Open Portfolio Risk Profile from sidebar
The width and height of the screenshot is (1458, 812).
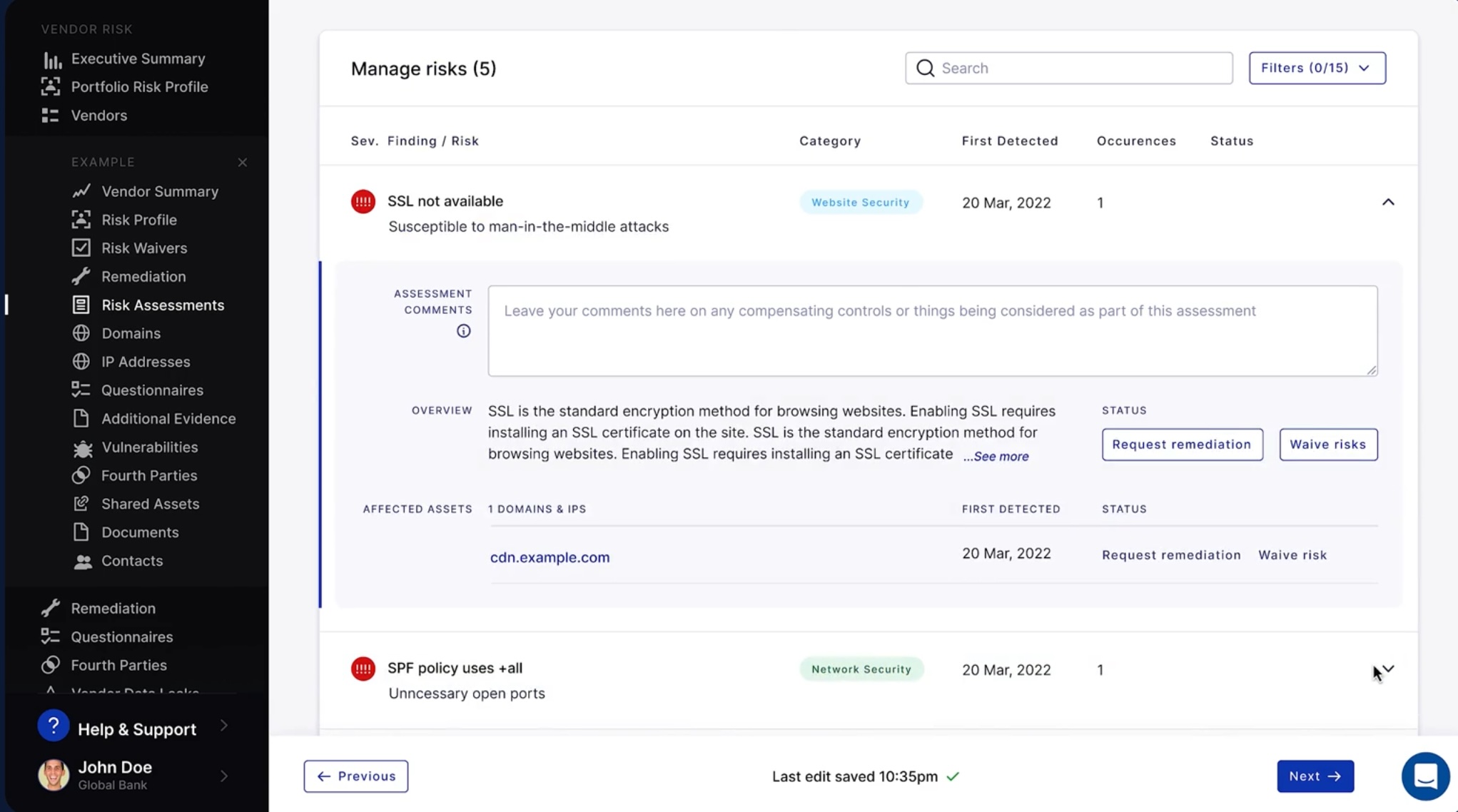(x=140, y=86)
